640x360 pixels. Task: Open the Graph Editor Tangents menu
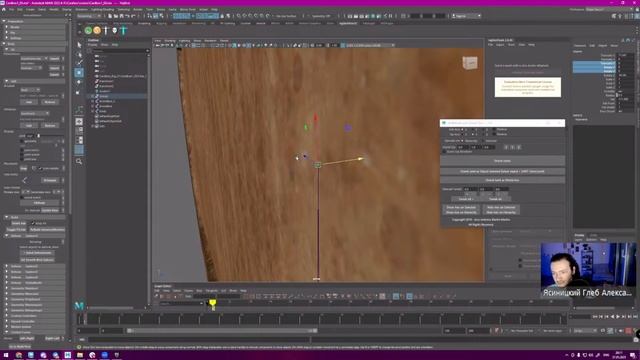(211, 291)
